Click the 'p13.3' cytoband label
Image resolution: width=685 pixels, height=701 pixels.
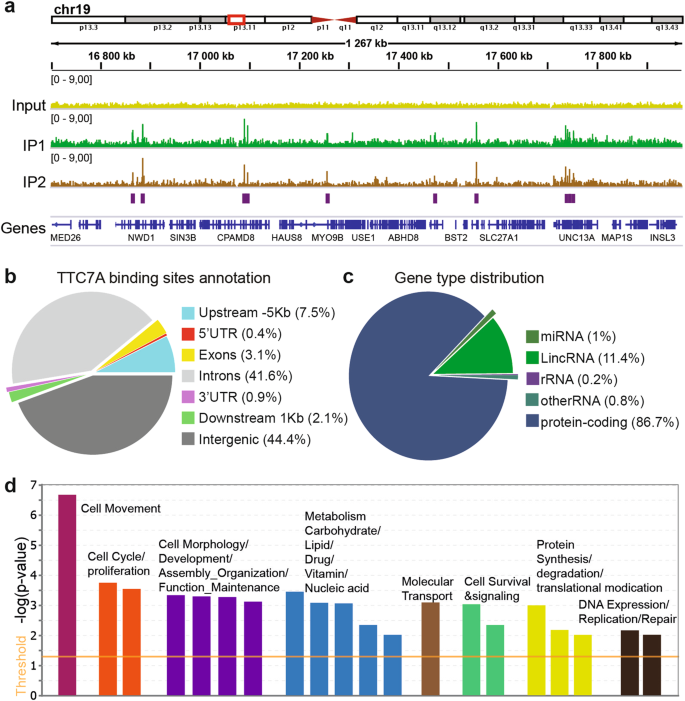click(89, 28)
